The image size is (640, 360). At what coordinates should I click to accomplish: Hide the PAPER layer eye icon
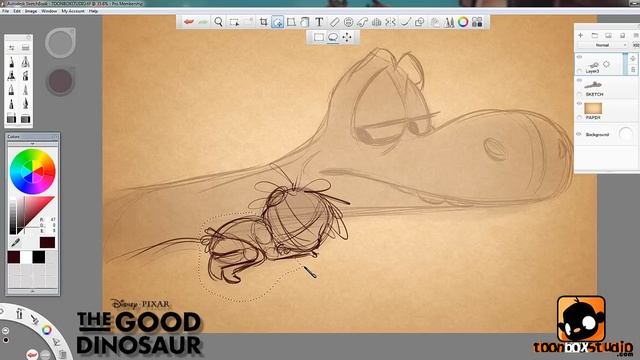(x=580, y=104)
